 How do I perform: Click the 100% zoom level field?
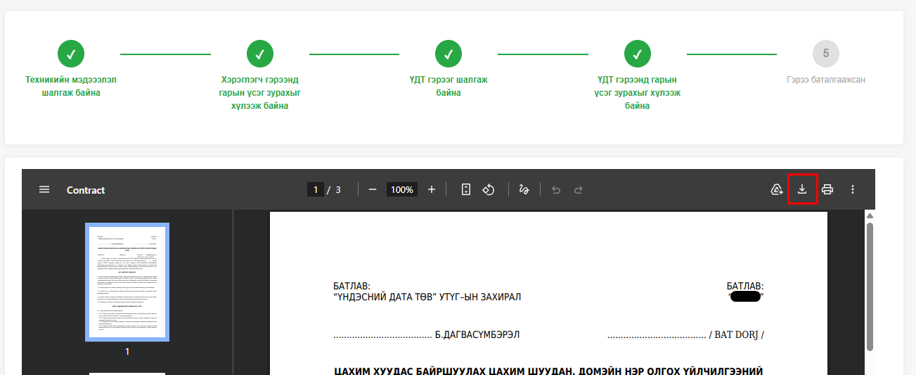[402, 190]
